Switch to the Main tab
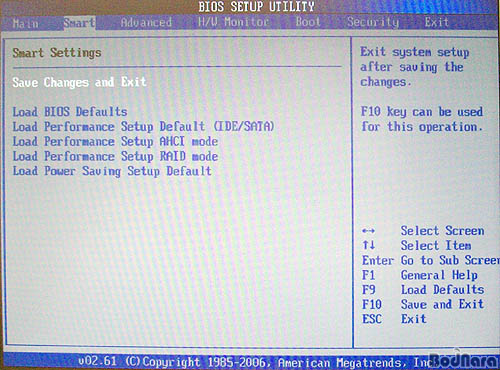The width and height of the screenshot is (500, 370). point(25,23)
